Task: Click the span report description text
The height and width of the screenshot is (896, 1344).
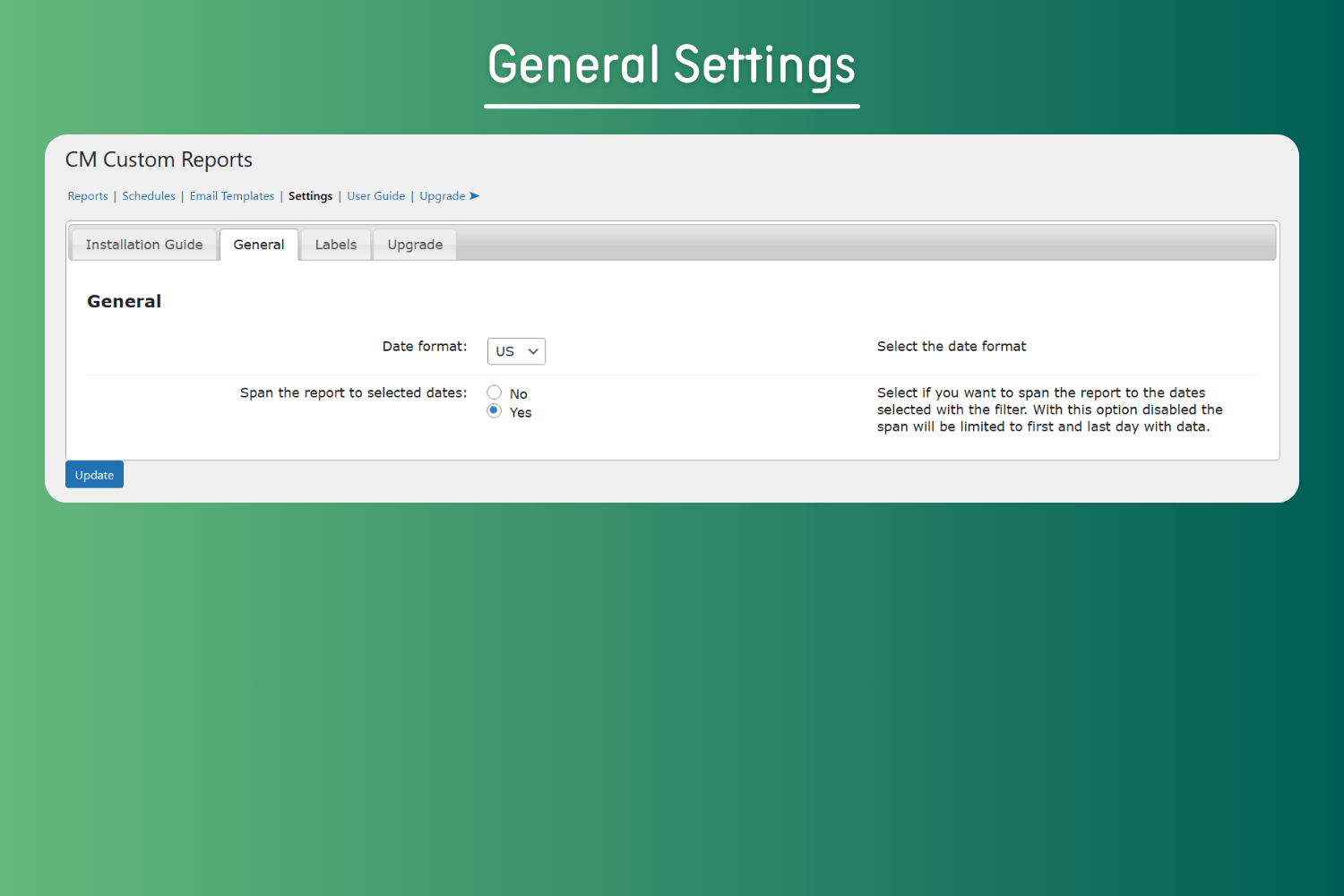Action: click(x=1050, y=409)
